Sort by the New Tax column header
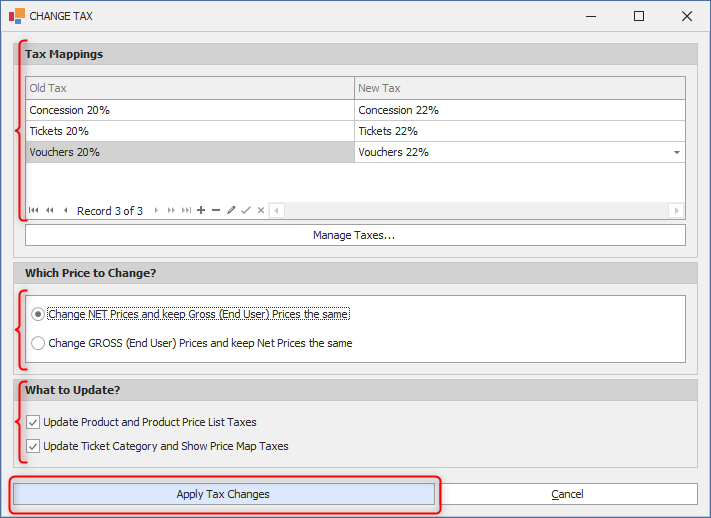Image resolution: width=711 pixels, height=518 pixels. click(x=520, y=88)
